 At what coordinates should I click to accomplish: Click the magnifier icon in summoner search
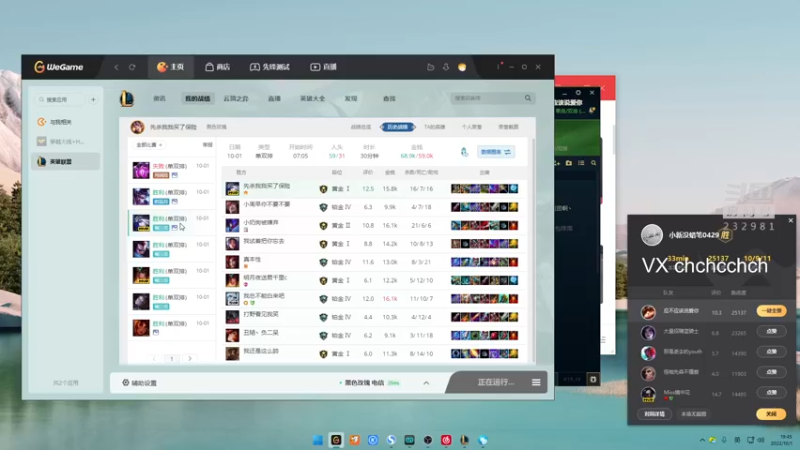tap(528, 98)
